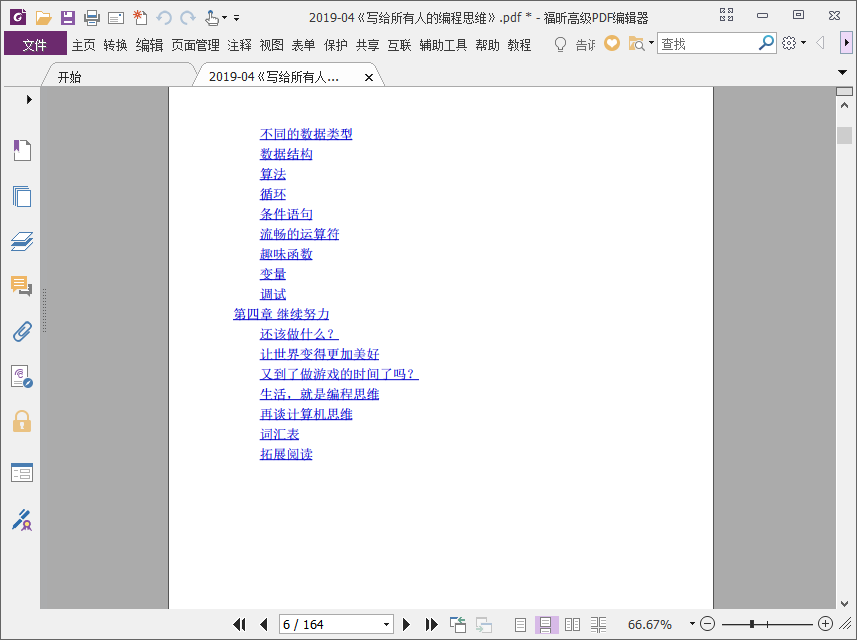Open the hand tool dropdown arrow

[x=224, y=18]
